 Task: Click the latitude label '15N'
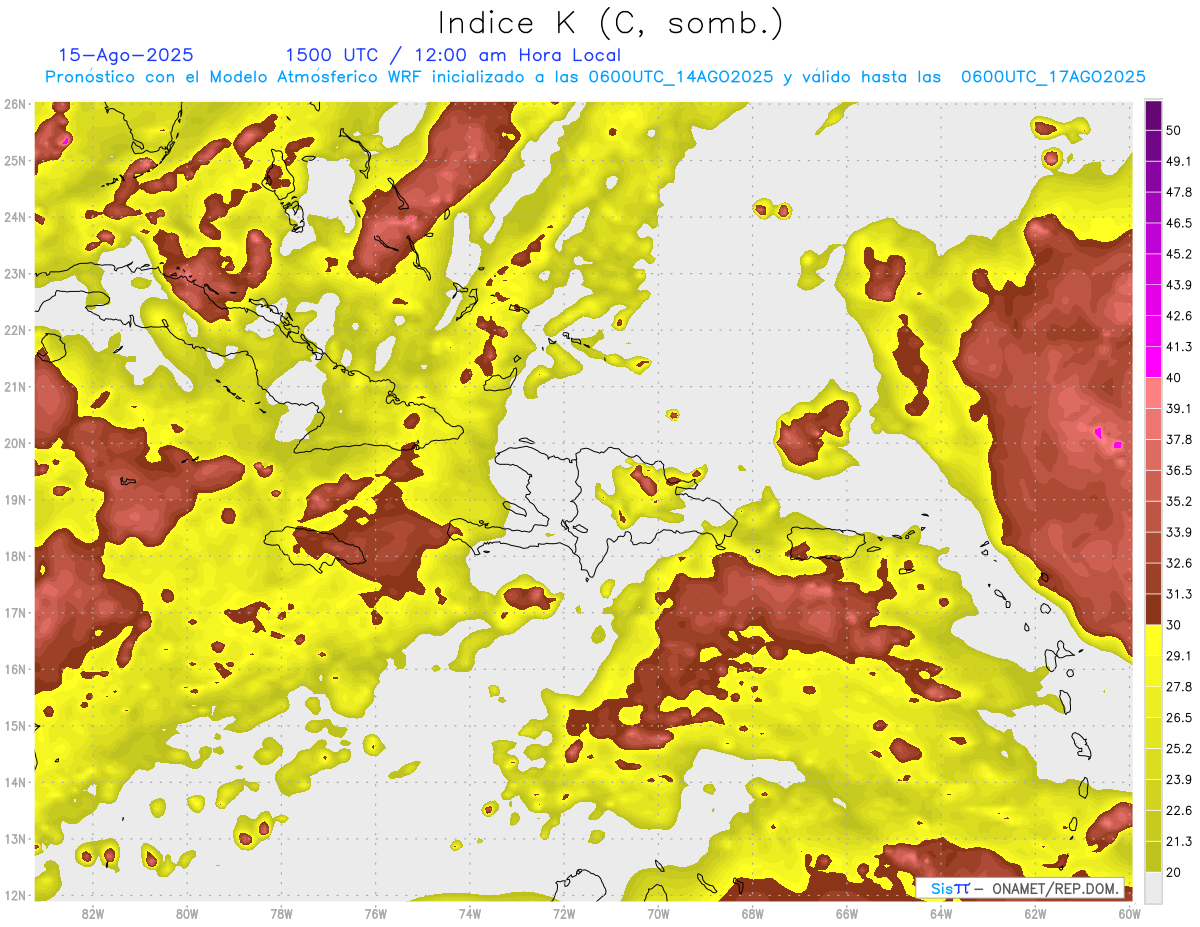[x=15, y=726]
